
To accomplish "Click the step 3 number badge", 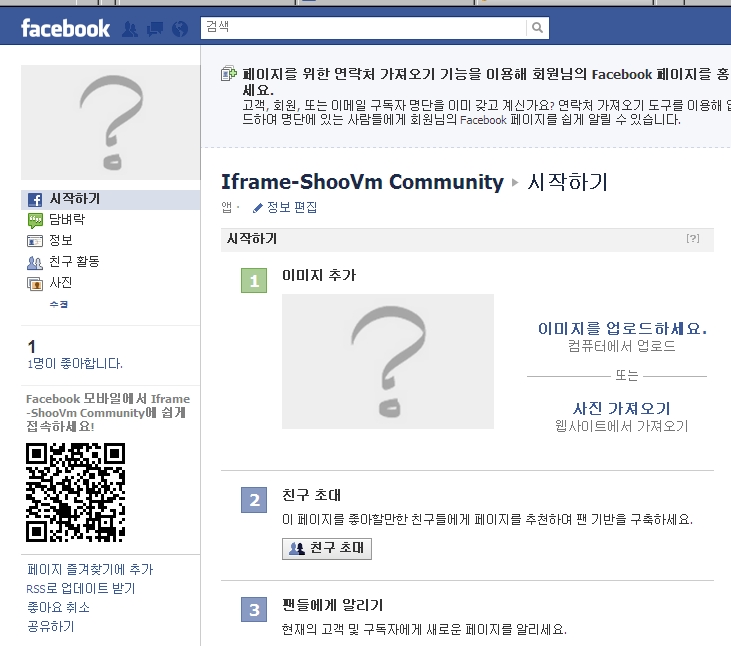I will (254, 610).
